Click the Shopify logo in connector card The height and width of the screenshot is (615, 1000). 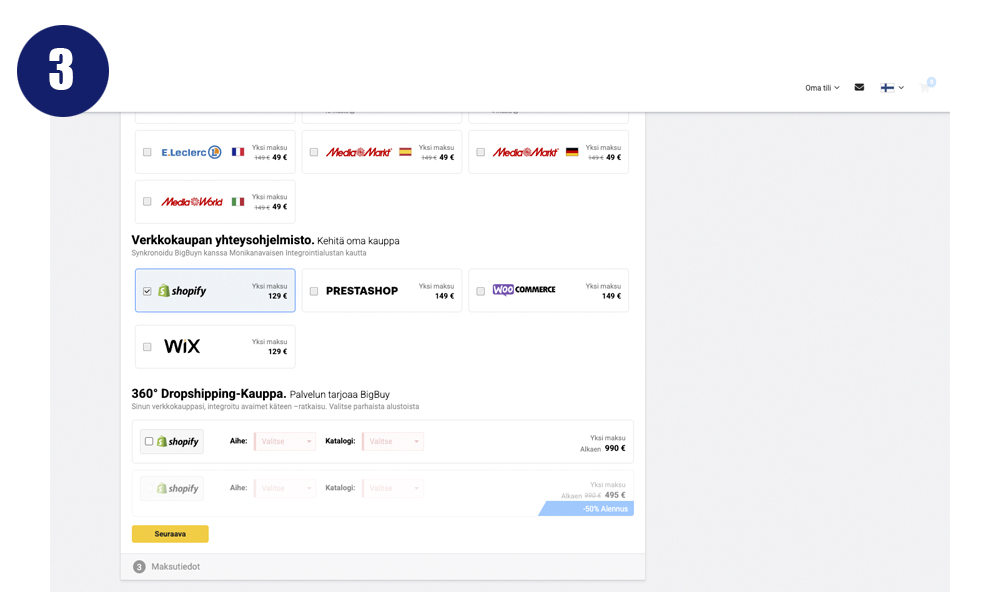182,291
